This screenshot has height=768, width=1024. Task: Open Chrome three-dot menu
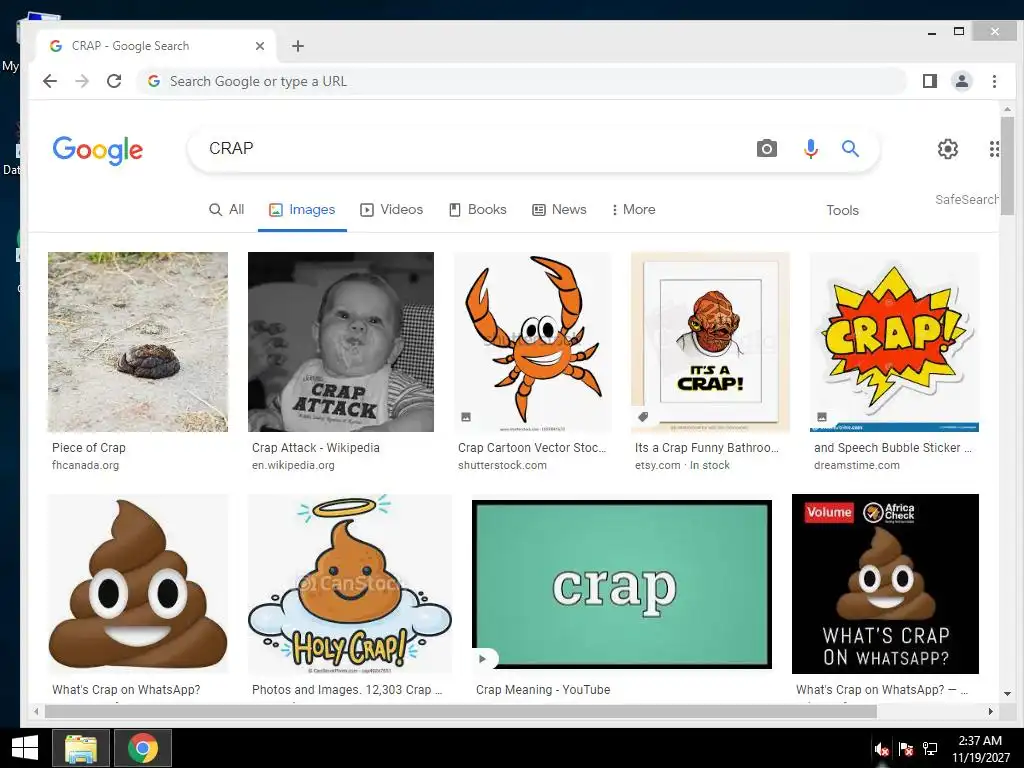pos(994,81)
